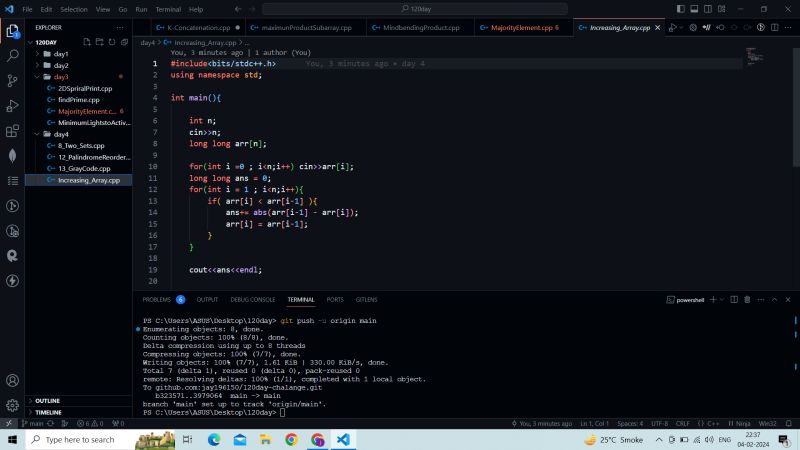Change the CRLF line ending
The image size is (800, 450).
coord(683,423)
